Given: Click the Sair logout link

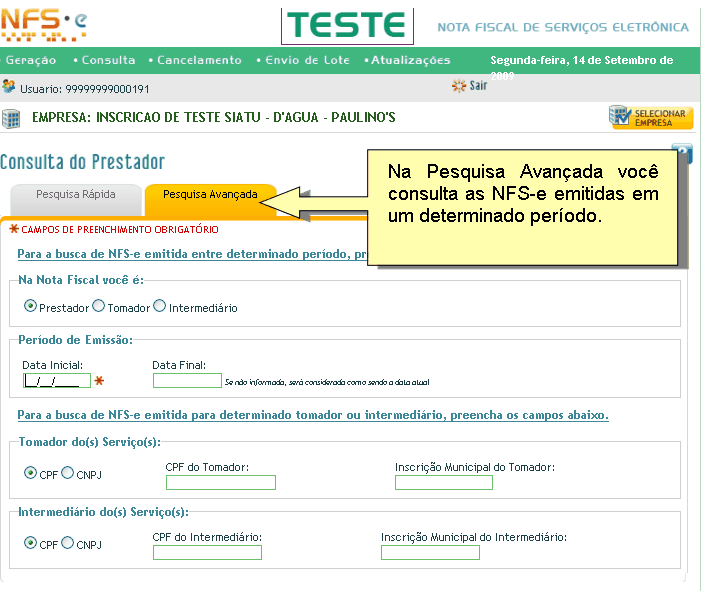Looking at the screenshot, I should click(478, 86).
